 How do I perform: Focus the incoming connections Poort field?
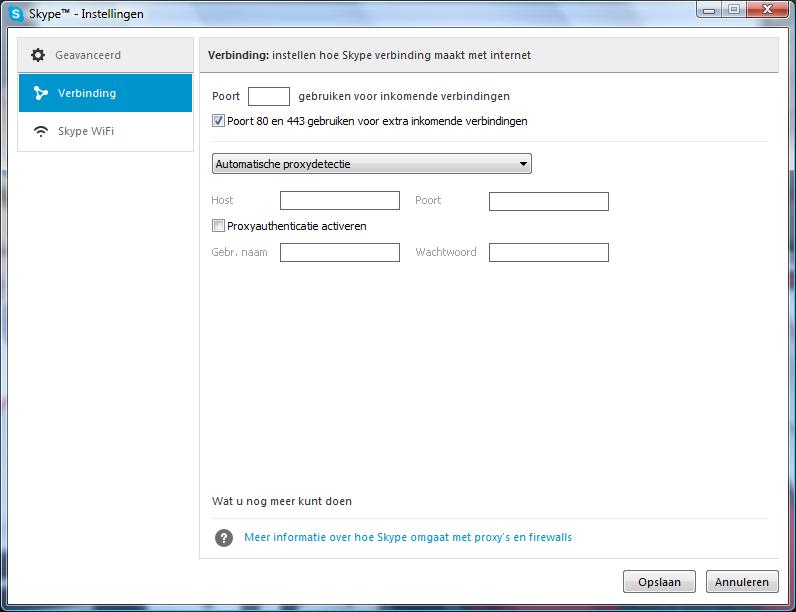[269, 96]
